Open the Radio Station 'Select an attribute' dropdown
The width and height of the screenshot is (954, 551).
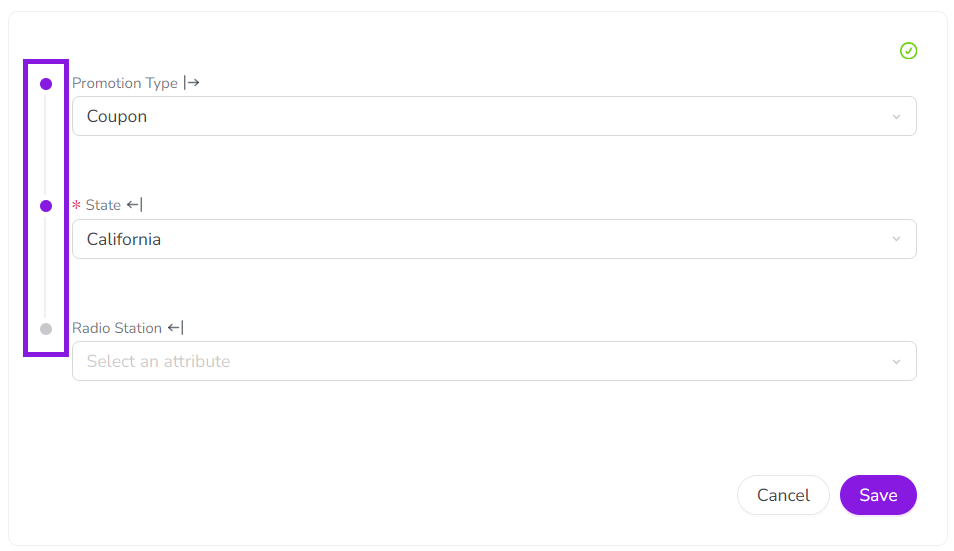(x=480, y=361)
